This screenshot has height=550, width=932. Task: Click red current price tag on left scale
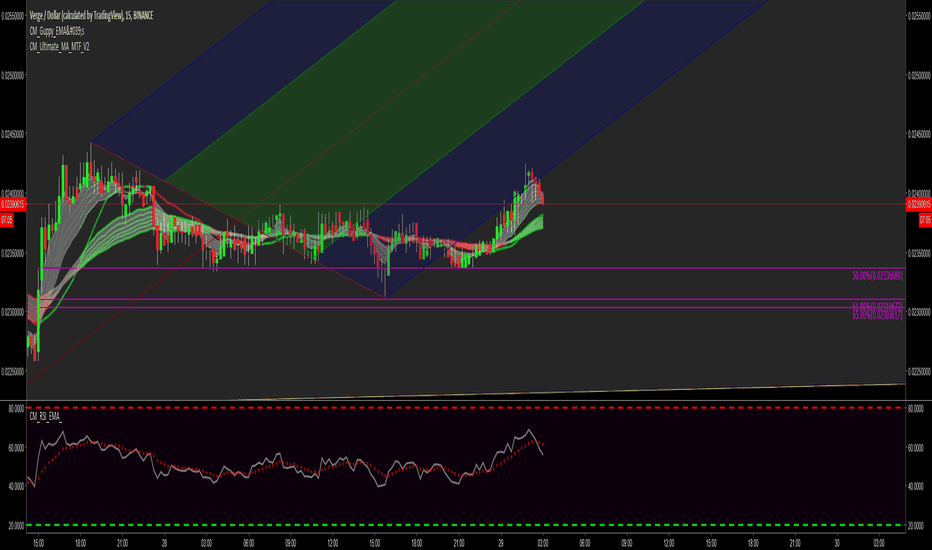(12, 205)
